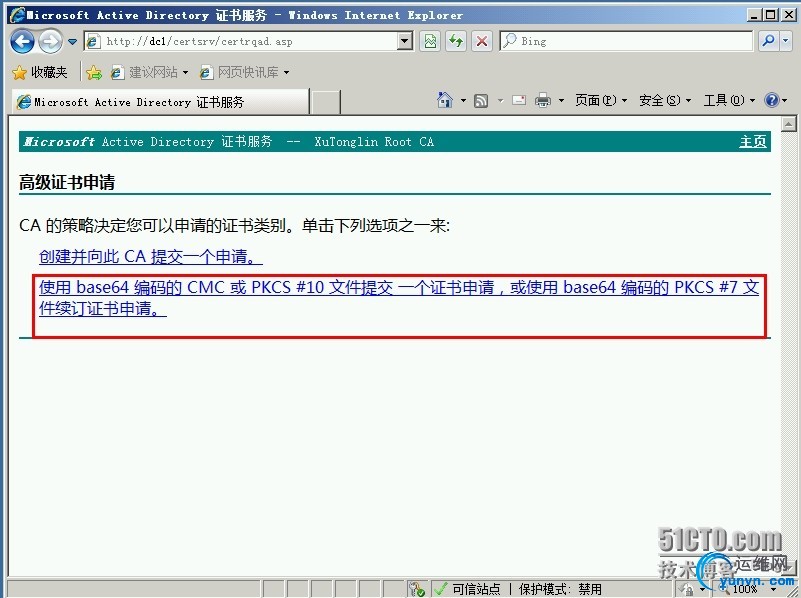This screenshot has width=801, height=598.
Task: Click the search magnifier button
Action: click(768, 41)
